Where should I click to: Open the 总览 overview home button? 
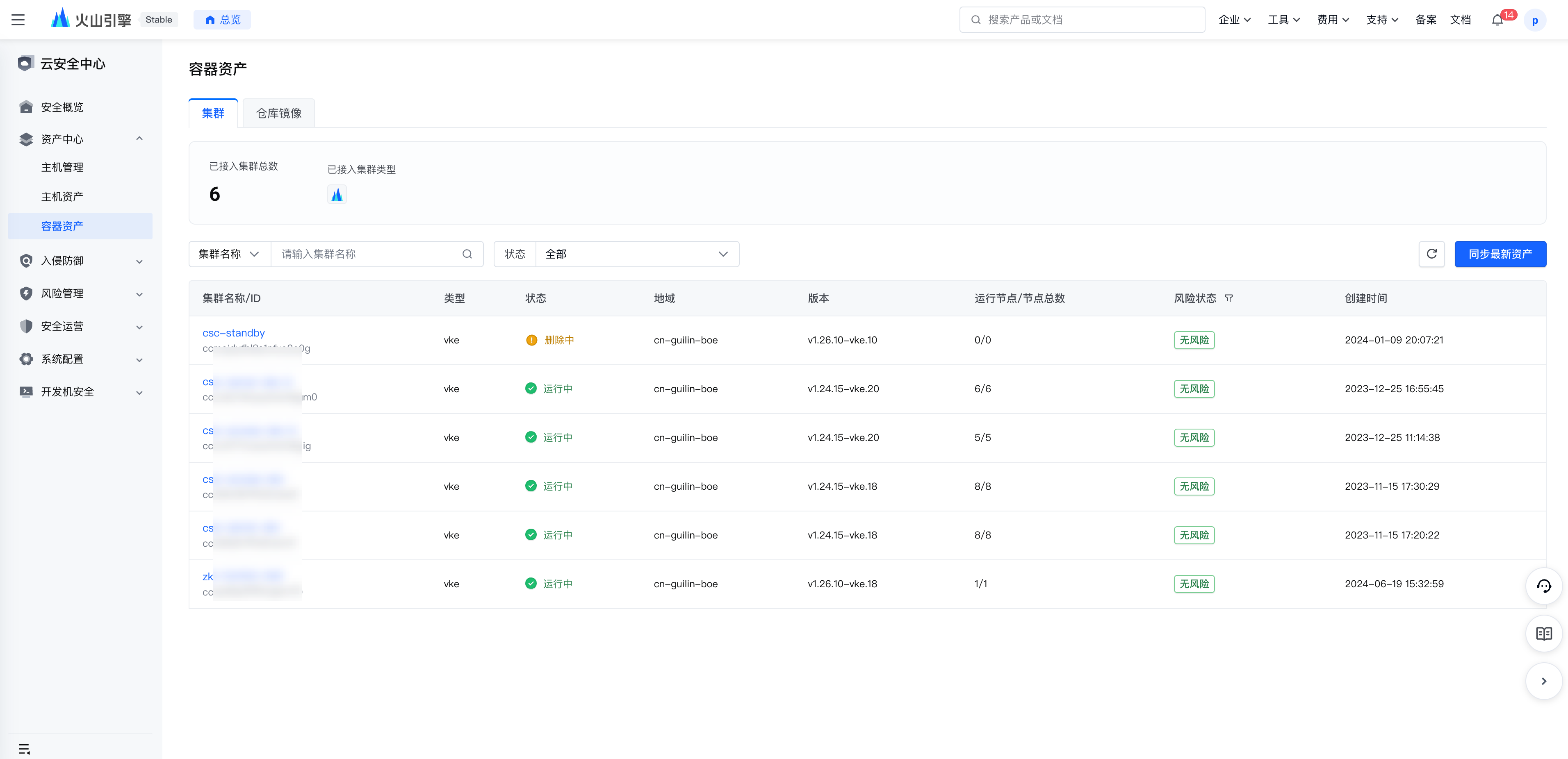222,19
